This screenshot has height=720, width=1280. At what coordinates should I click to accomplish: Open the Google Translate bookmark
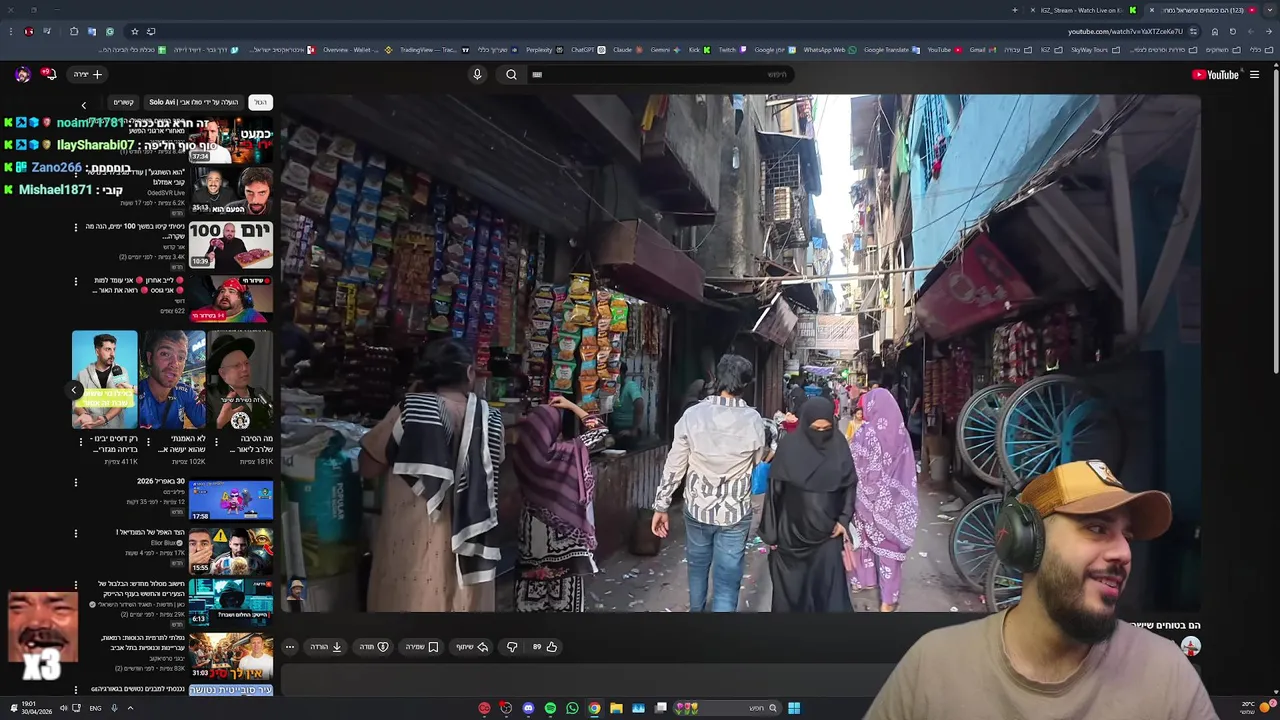point(890,49)
